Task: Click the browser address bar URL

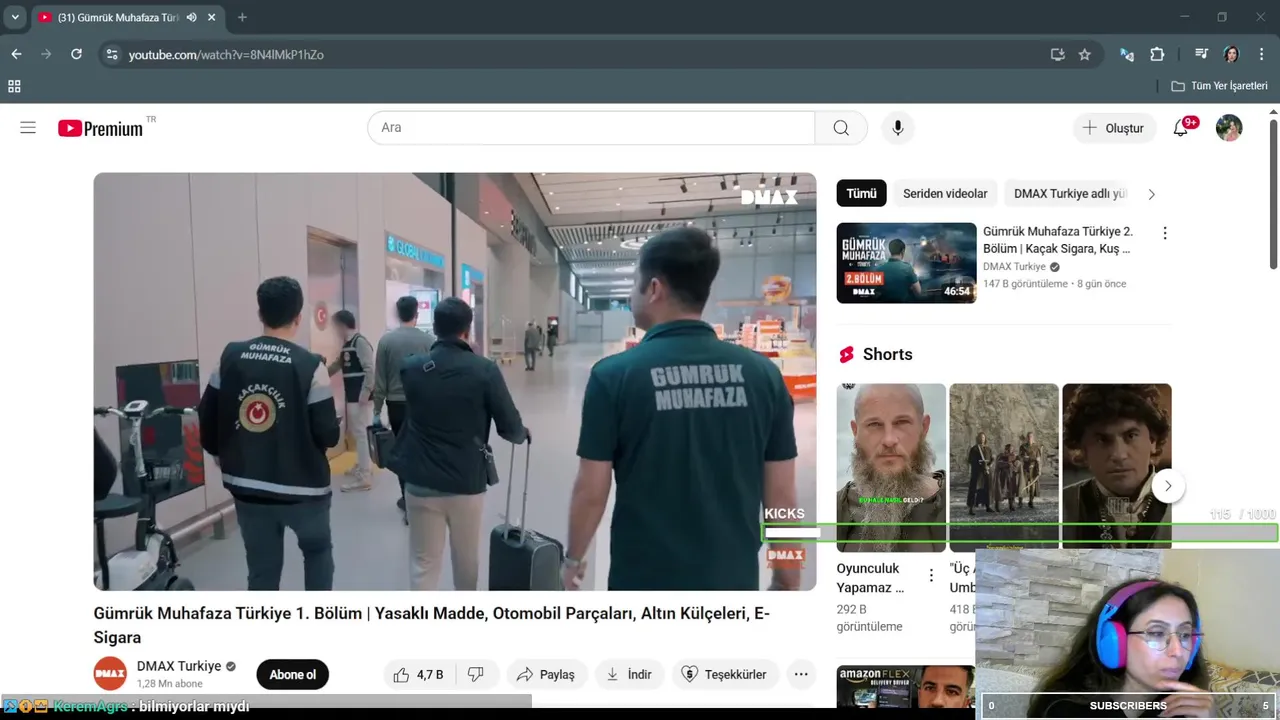Action: [226, 55]
